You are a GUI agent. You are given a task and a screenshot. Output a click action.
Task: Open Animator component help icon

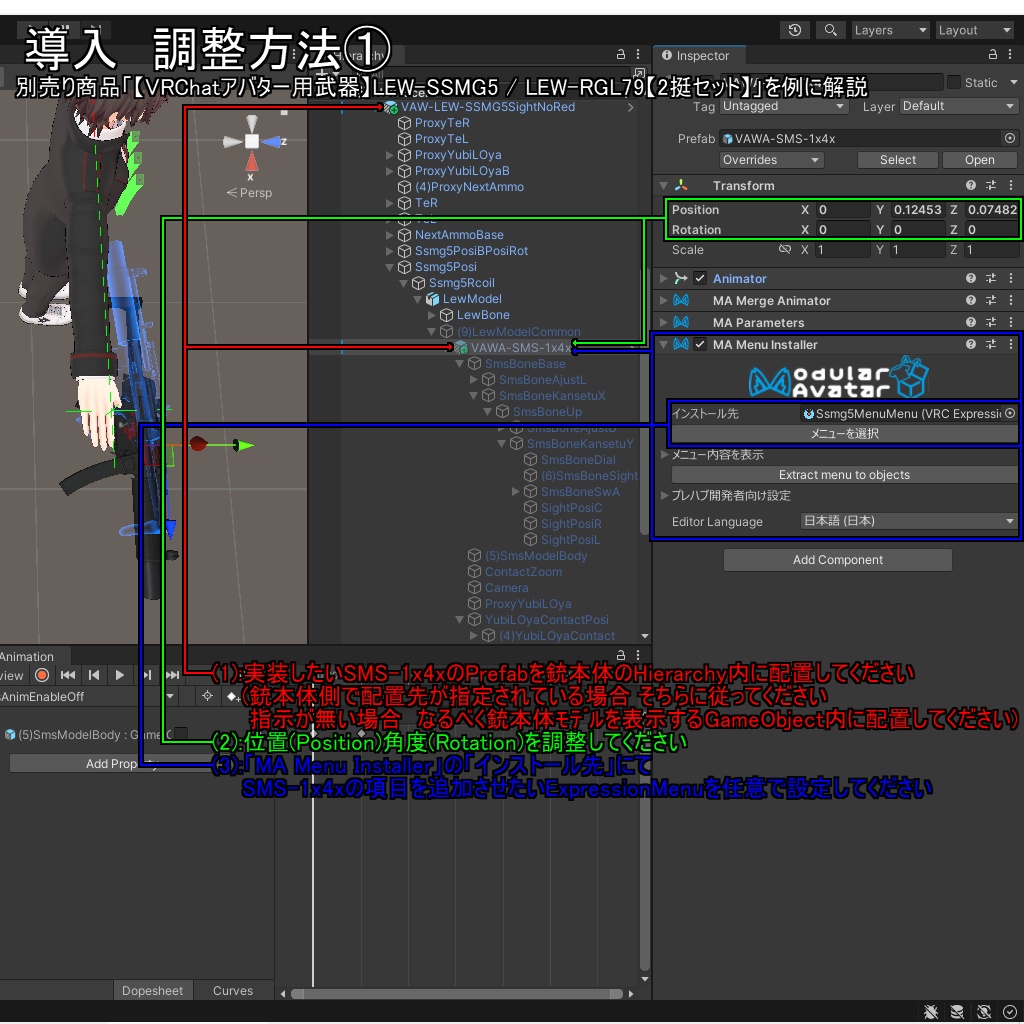click(x=970, y=279)
